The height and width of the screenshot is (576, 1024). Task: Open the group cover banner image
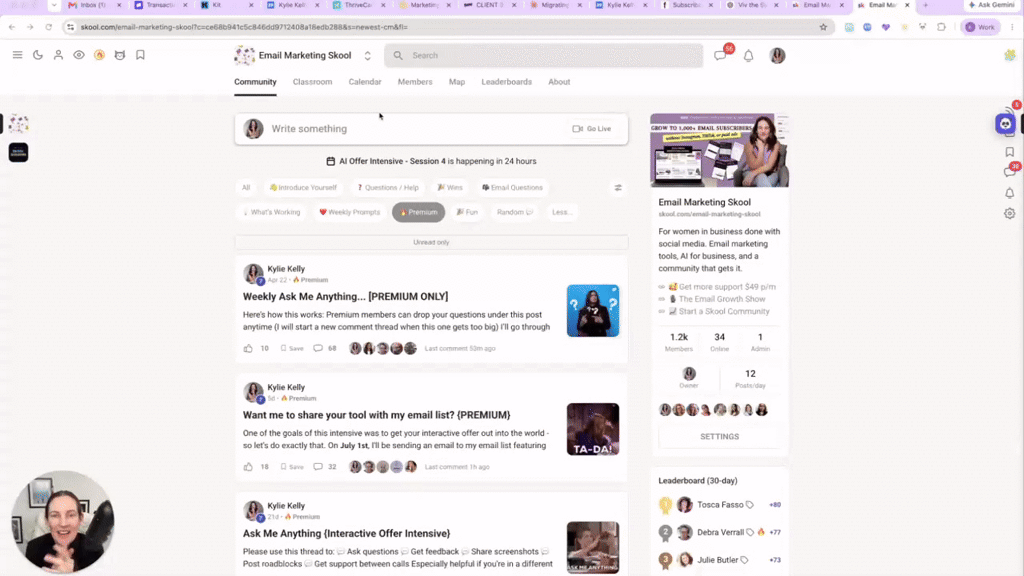[x=719, y=150]
